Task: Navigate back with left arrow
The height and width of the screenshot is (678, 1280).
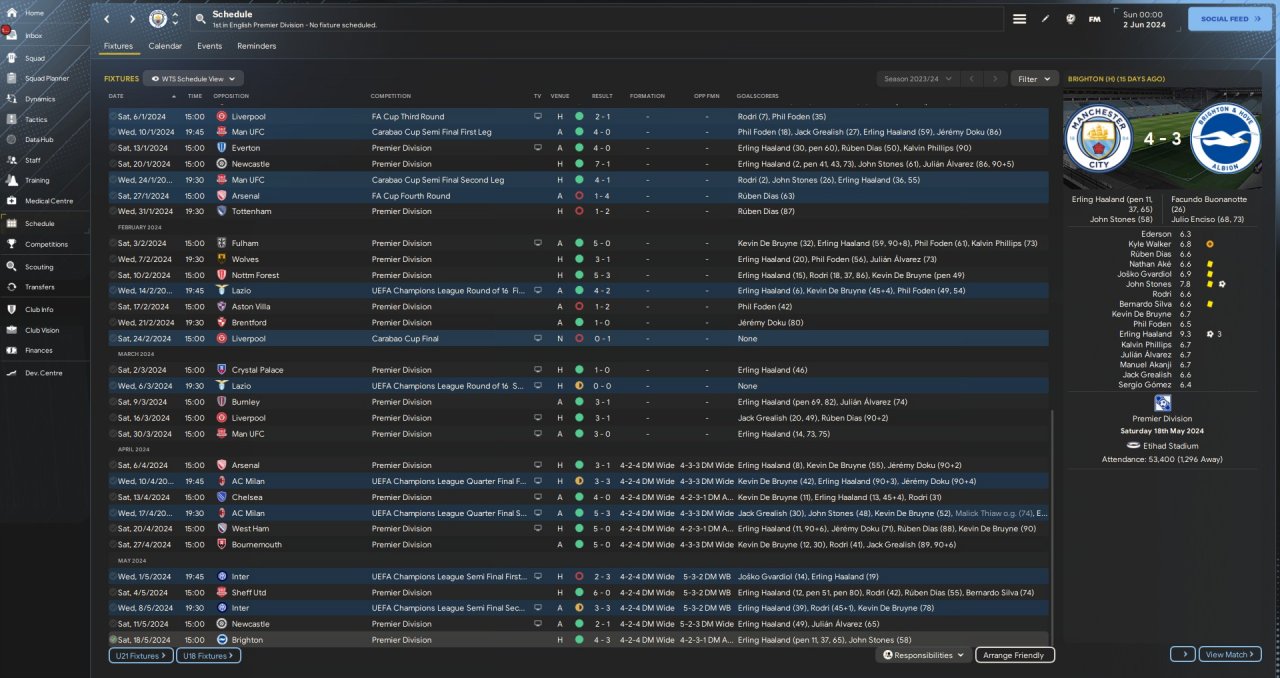Action: [x=107, y=19]
